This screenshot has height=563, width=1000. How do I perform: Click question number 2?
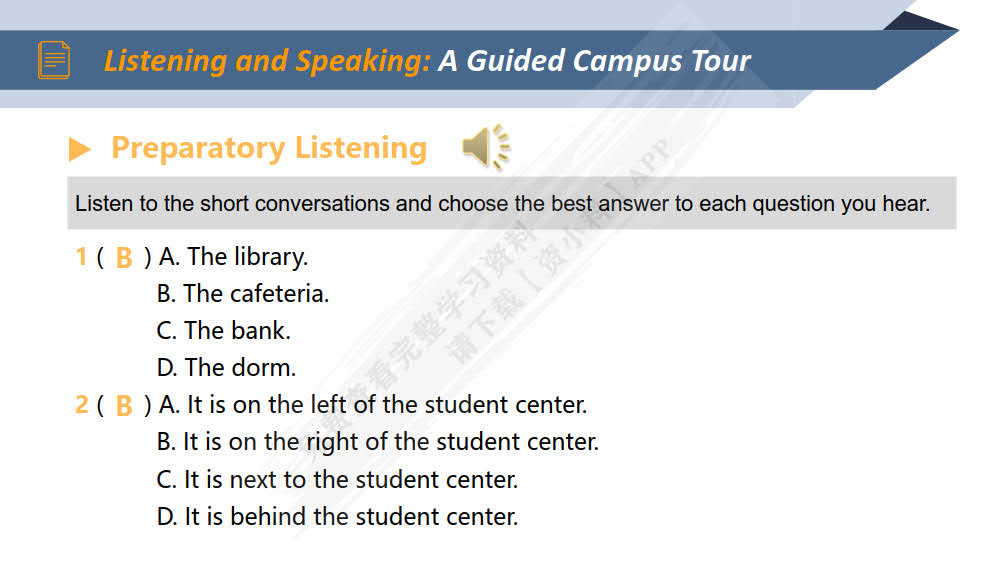click(81, 405)
